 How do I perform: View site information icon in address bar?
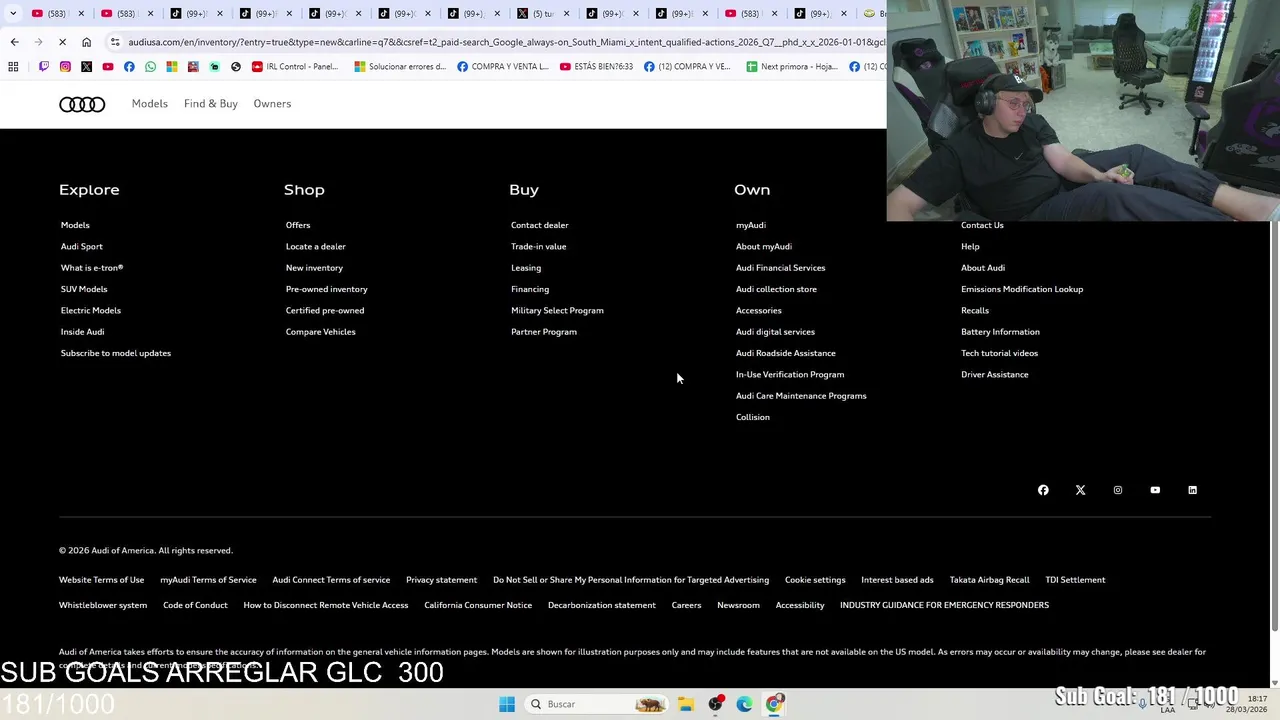tap(115, 42)
